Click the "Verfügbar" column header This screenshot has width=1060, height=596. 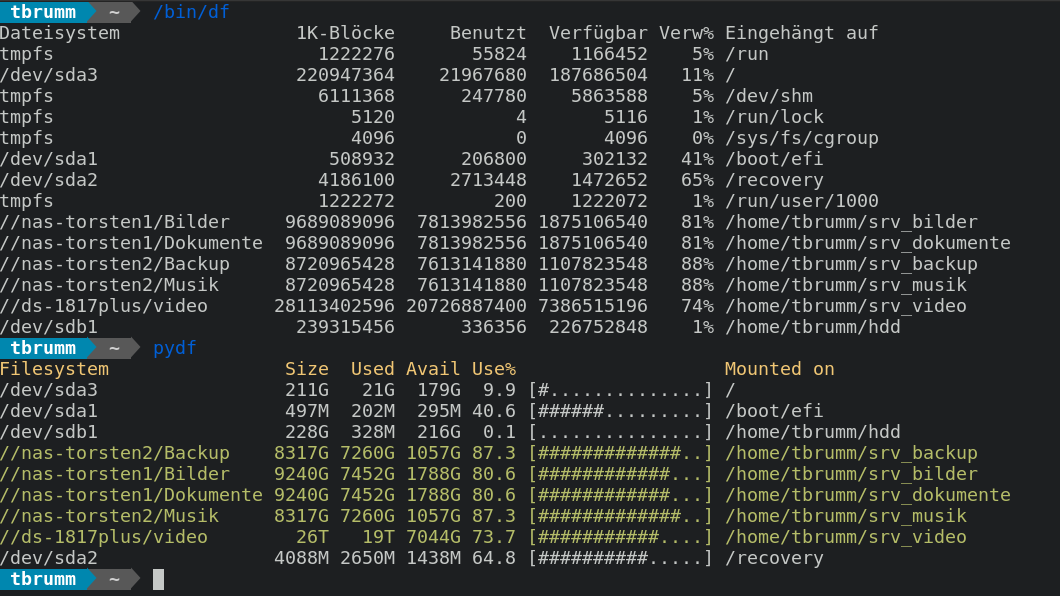598,33
